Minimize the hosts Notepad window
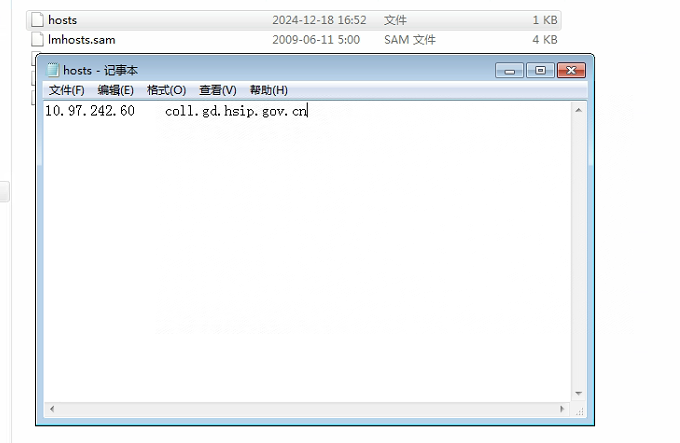The image size is (680, 443). (x=510, y=71)
